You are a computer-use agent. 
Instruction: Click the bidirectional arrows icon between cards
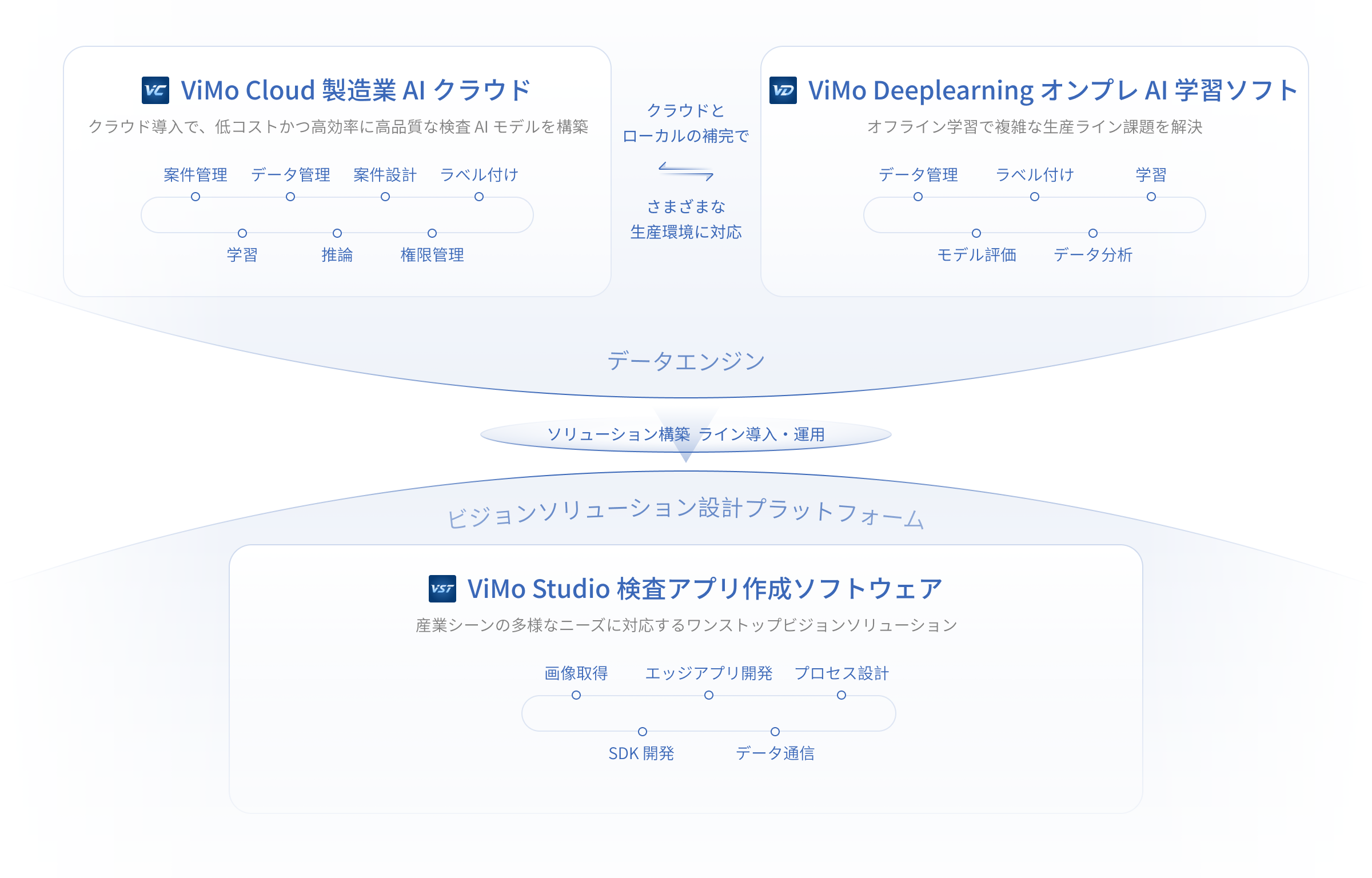(685, 171)
